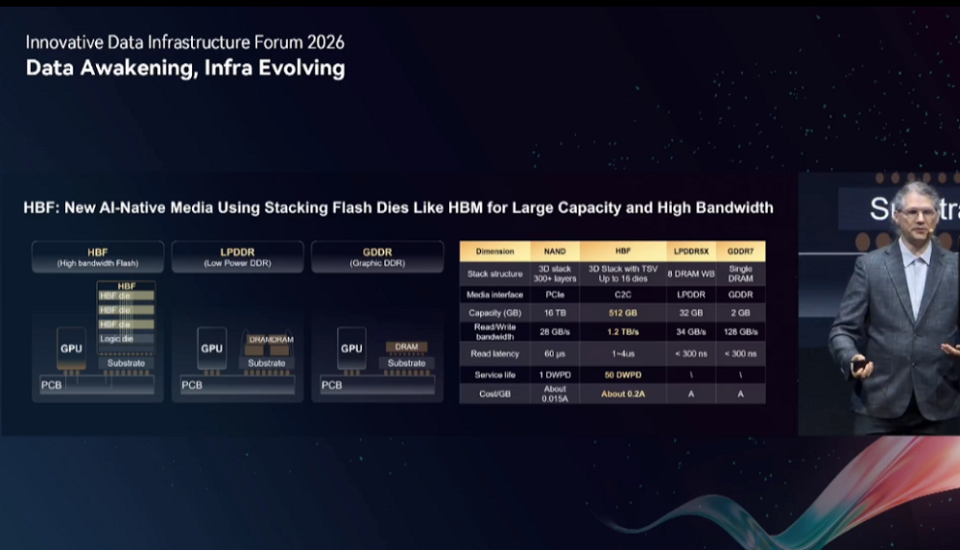The height and width of the screenshot is (550, 960).
Task: Click the Substrate block in the LPDDR diagram
Action: [266, 363]
